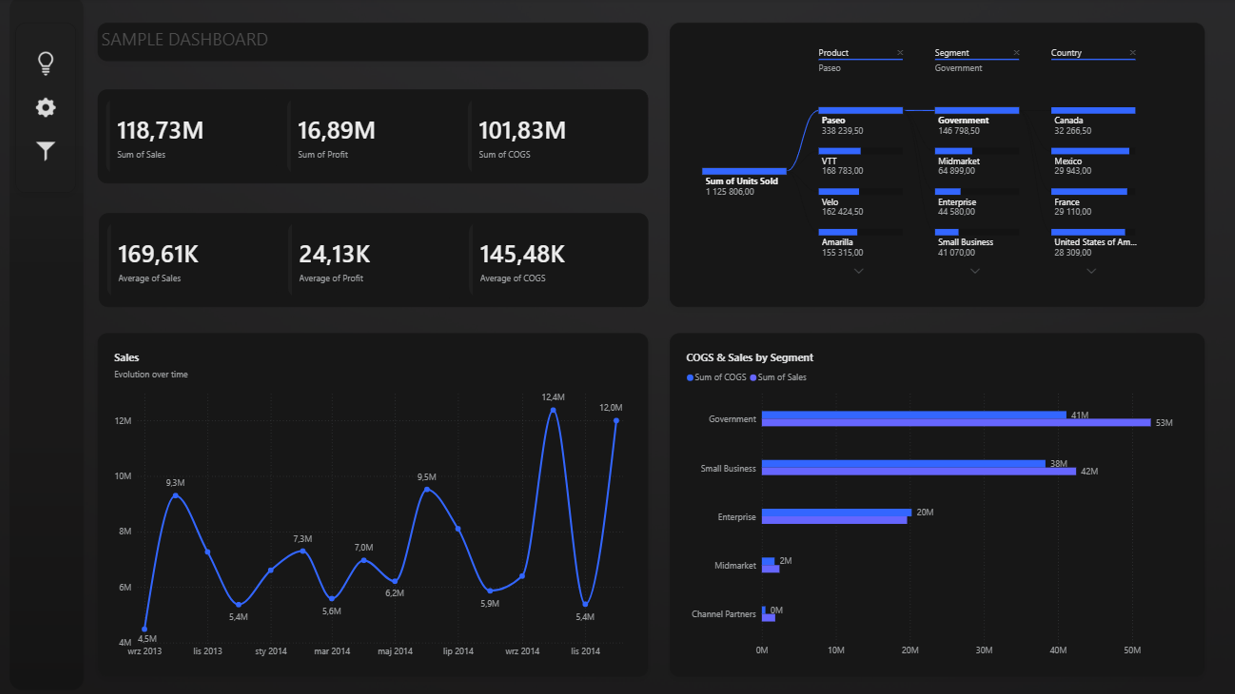
Task: Click the Channel Partners axis label
Action: point(724,614)
